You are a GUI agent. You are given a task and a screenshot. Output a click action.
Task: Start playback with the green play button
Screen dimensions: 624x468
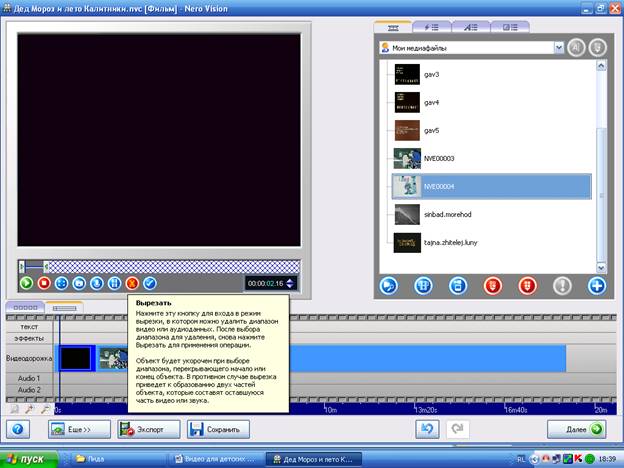(27, 283)
